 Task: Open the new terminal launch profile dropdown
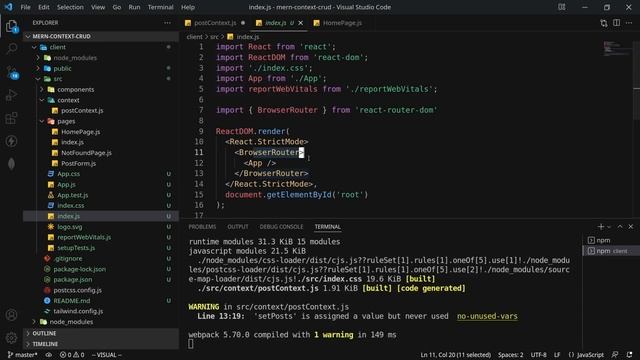click(609, 227)
